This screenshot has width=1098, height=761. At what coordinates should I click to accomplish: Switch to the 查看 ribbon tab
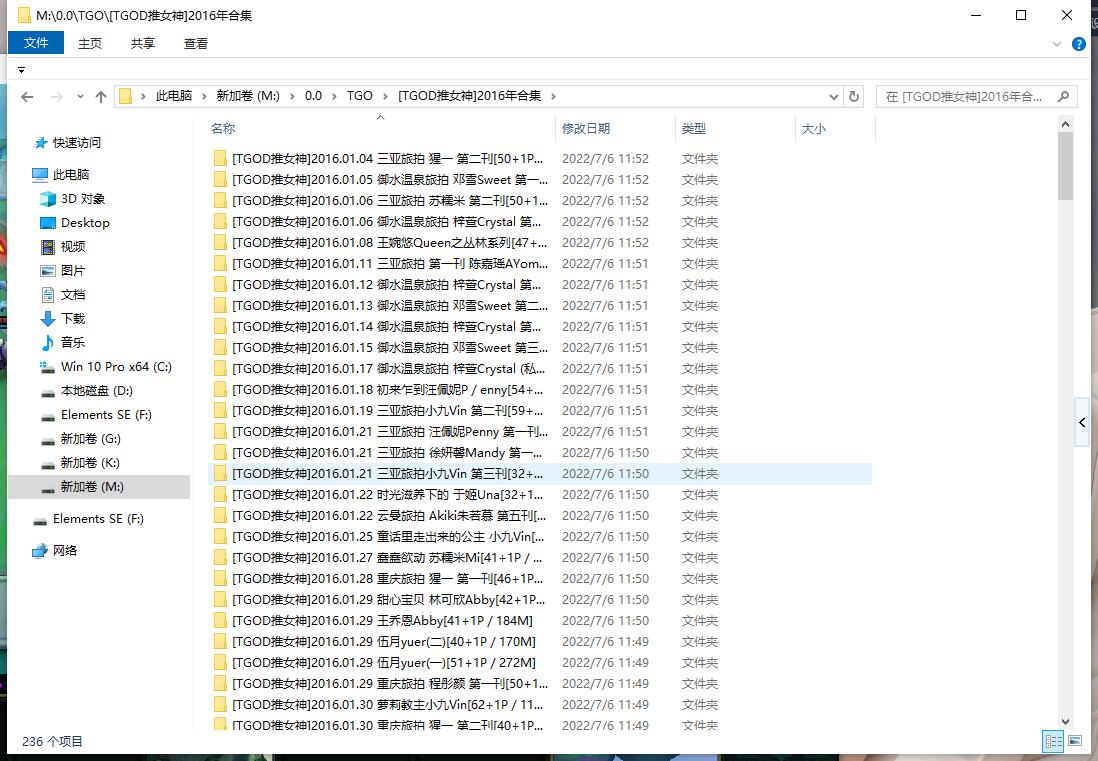(195, 43)
